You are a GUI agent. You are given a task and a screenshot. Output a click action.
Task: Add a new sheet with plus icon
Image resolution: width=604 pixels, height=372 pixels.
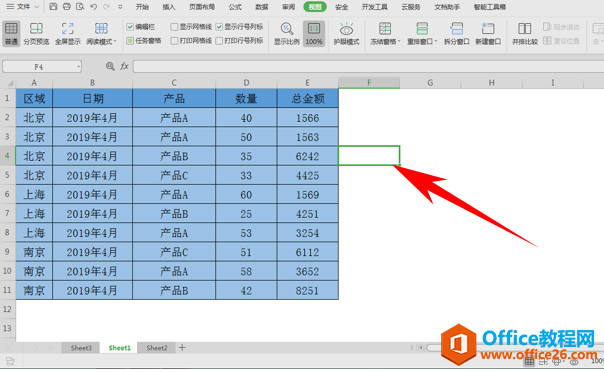[x=182, y=348]
